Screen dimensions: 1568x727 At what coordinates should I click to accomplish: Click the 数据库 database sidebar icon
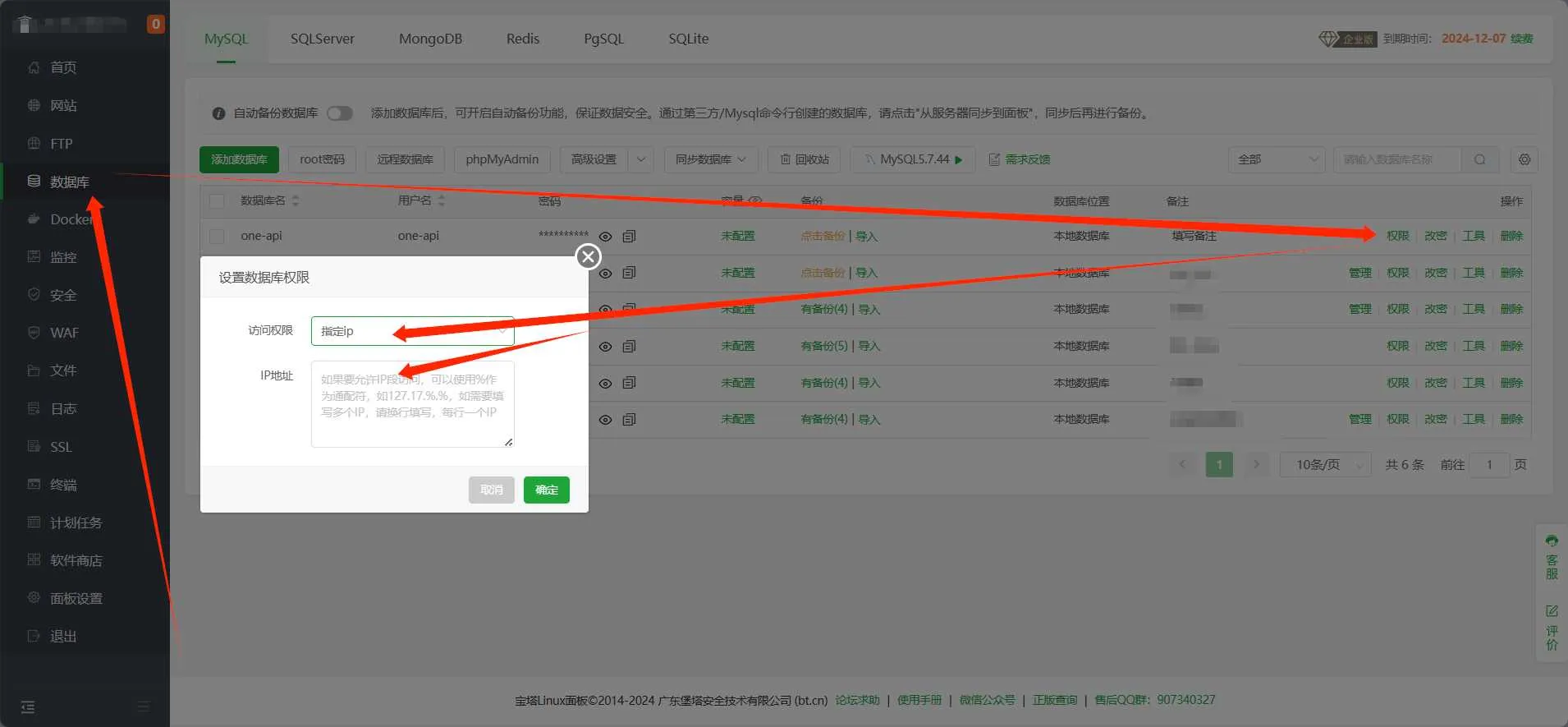pyautogui.click(x=34, y=181)
